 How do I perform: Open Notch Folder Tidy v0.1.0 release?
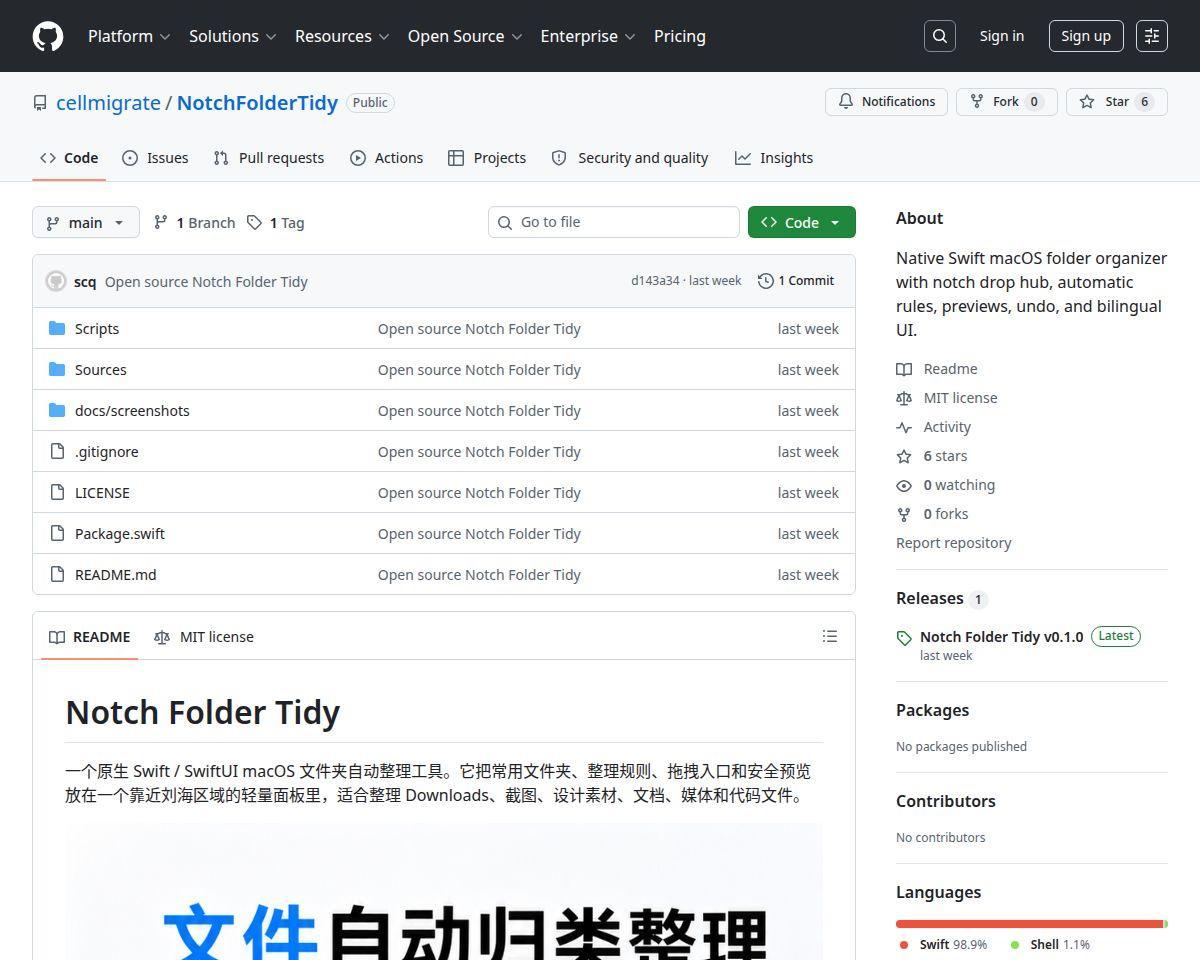pos(1001,637)
